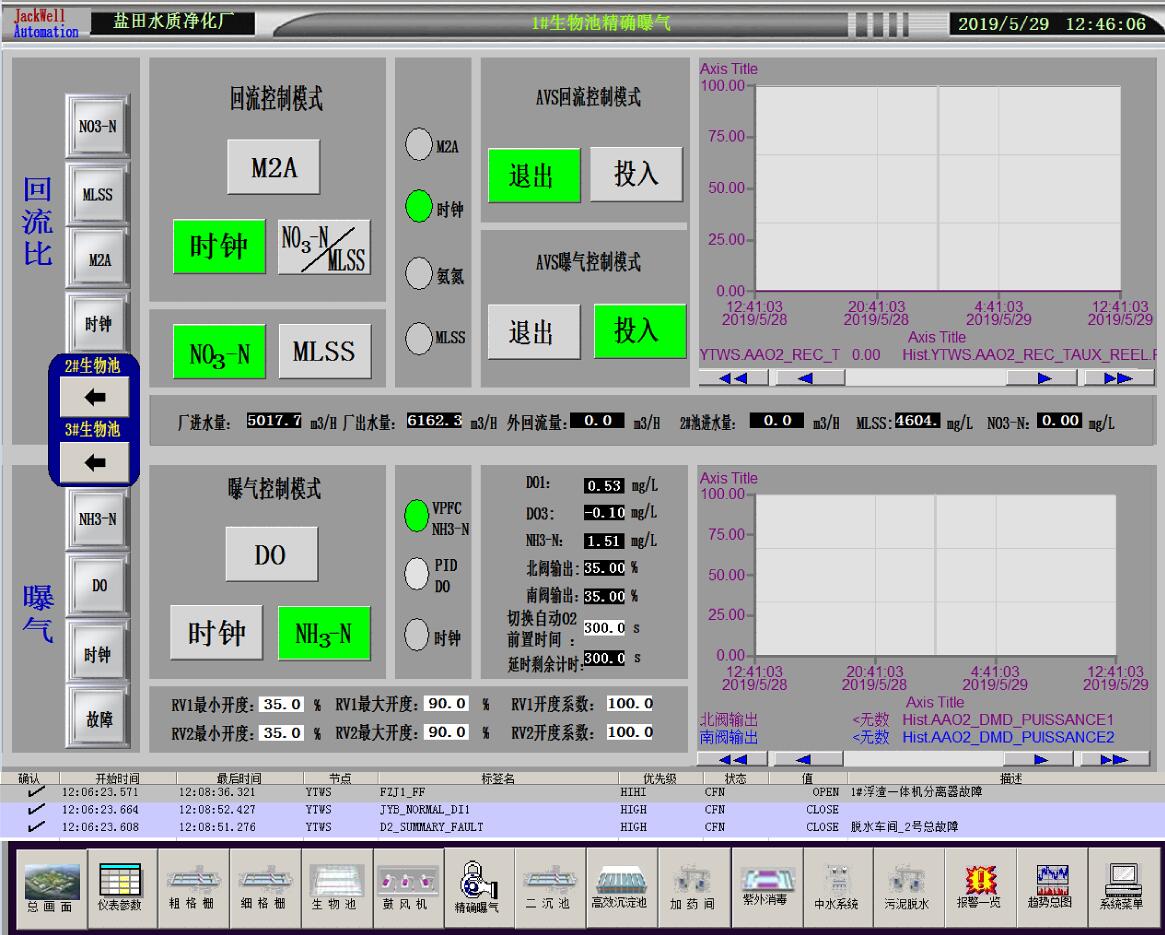Choose the MLSS button beside NO3-N
Viewport: 1165px width, 935px height.
pos(325,351)
